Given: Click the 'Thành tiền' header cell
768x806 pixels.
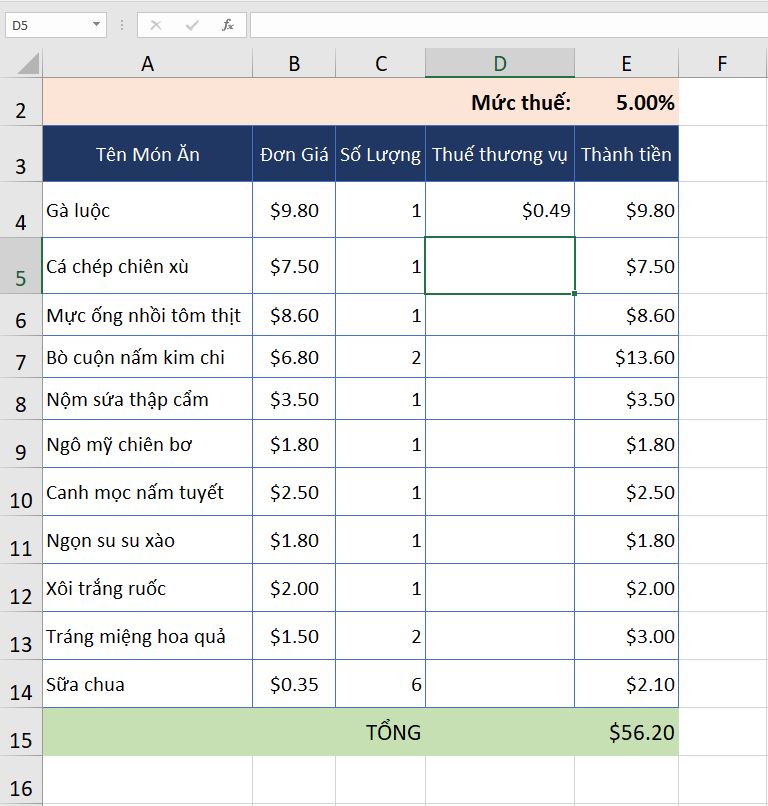Looking at the screenshot, I should (627, 154).
